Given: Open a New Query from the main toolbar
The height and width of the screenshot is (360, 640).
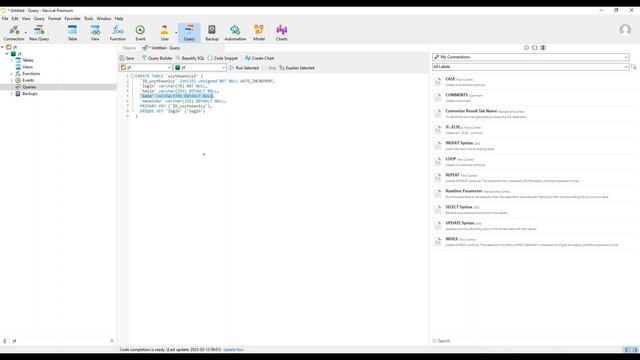Looking at the screenshot, I should click(x=39, y=33).
